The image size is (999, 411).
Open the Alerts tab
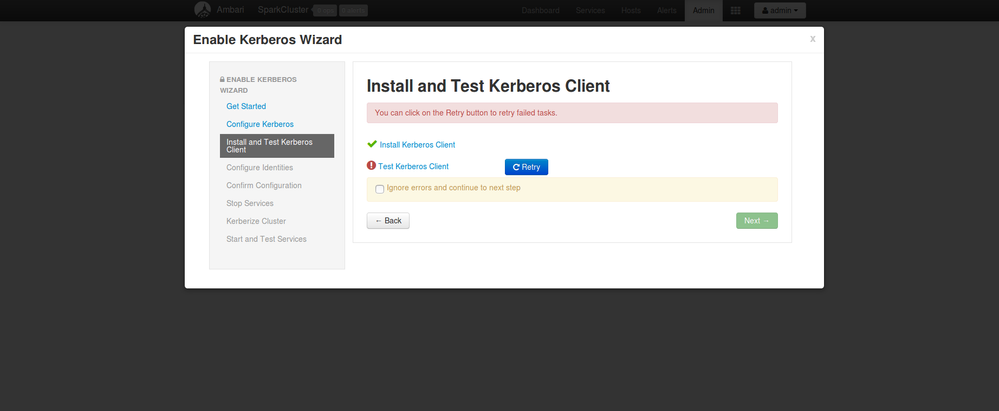point(667,10)
